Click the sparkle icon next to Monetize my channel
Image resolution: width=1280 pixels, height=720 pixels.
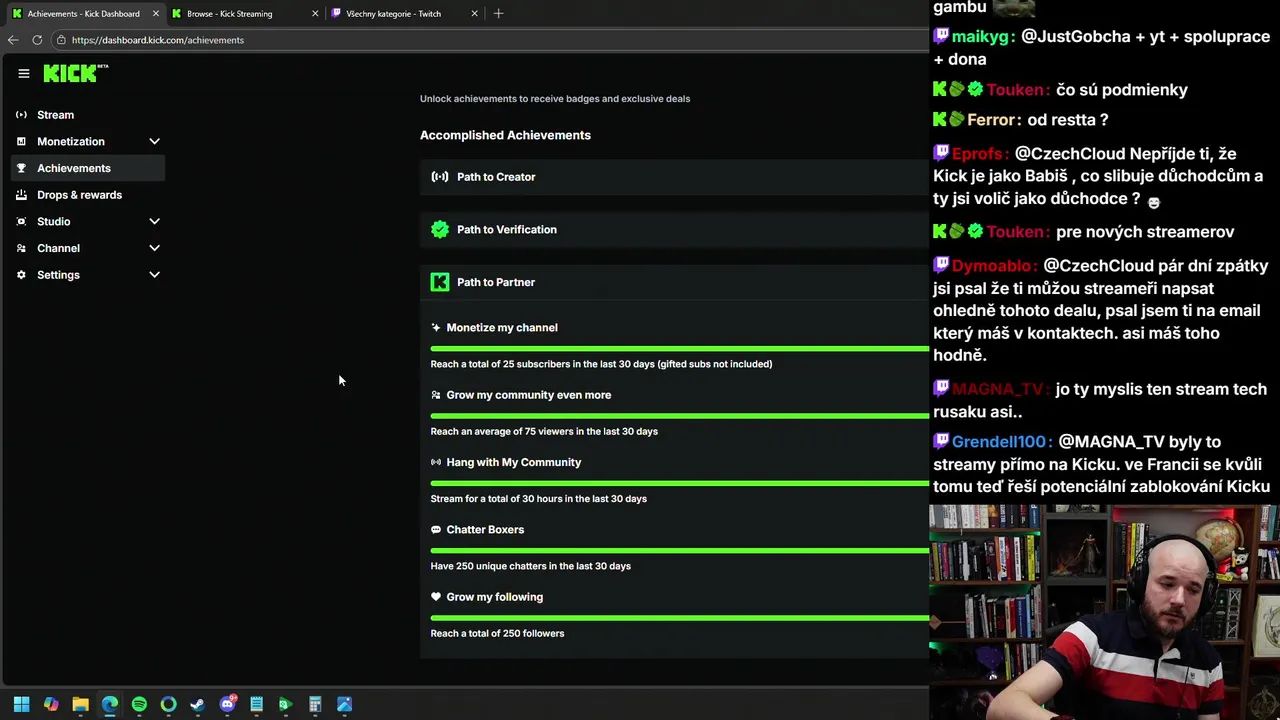pyautogui.click(x=435, y=328)
